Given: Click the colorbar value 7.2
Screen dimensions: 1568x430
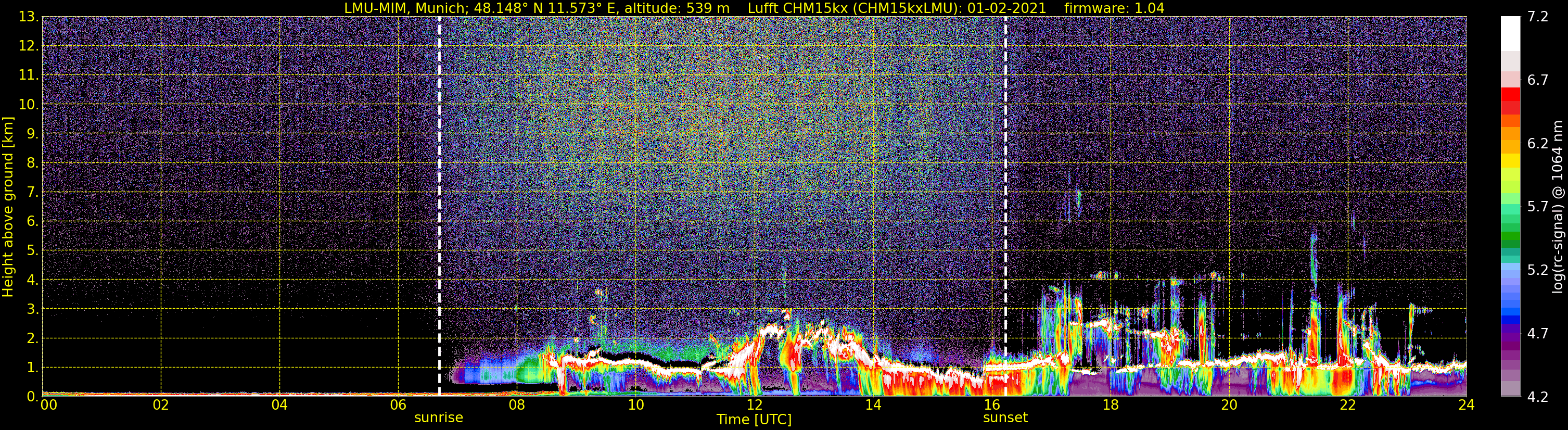Looking at the screenshot, I should point(1538,17).
